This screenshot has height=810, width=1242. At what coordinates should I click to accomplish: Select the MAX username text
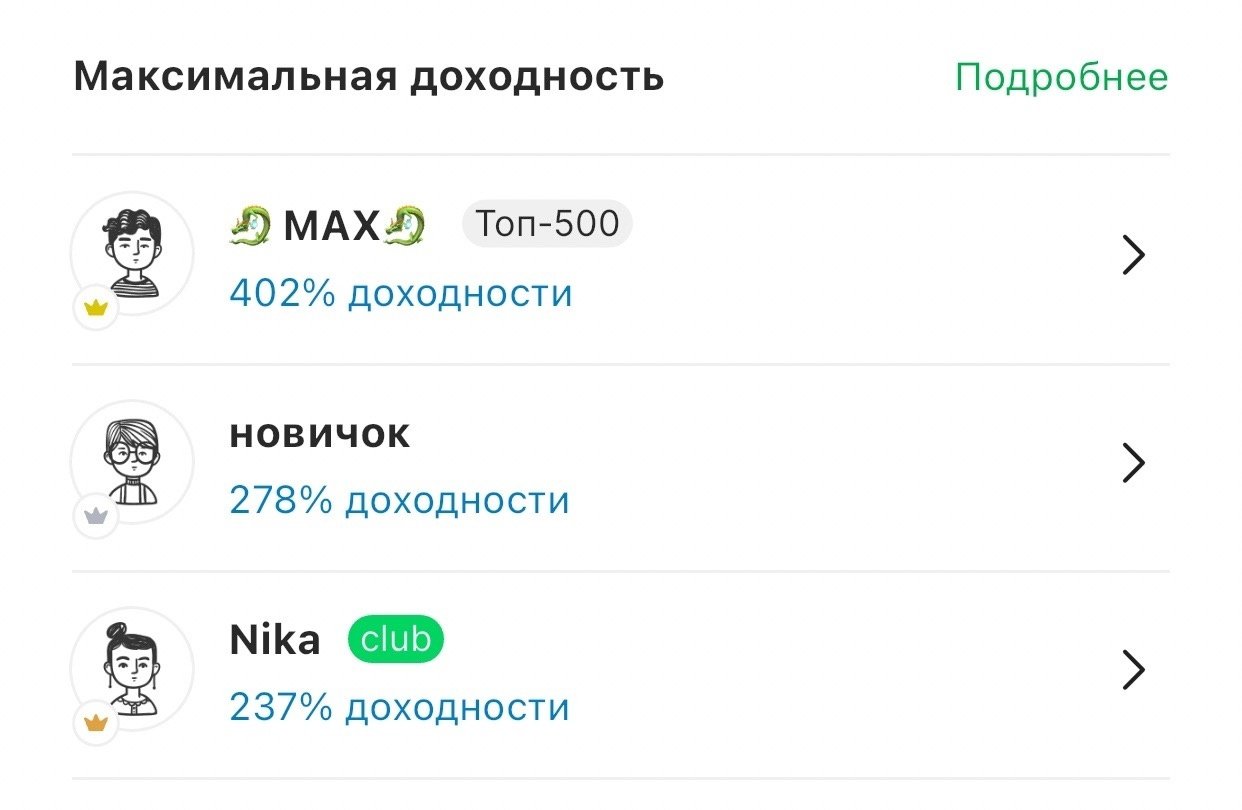331,227
